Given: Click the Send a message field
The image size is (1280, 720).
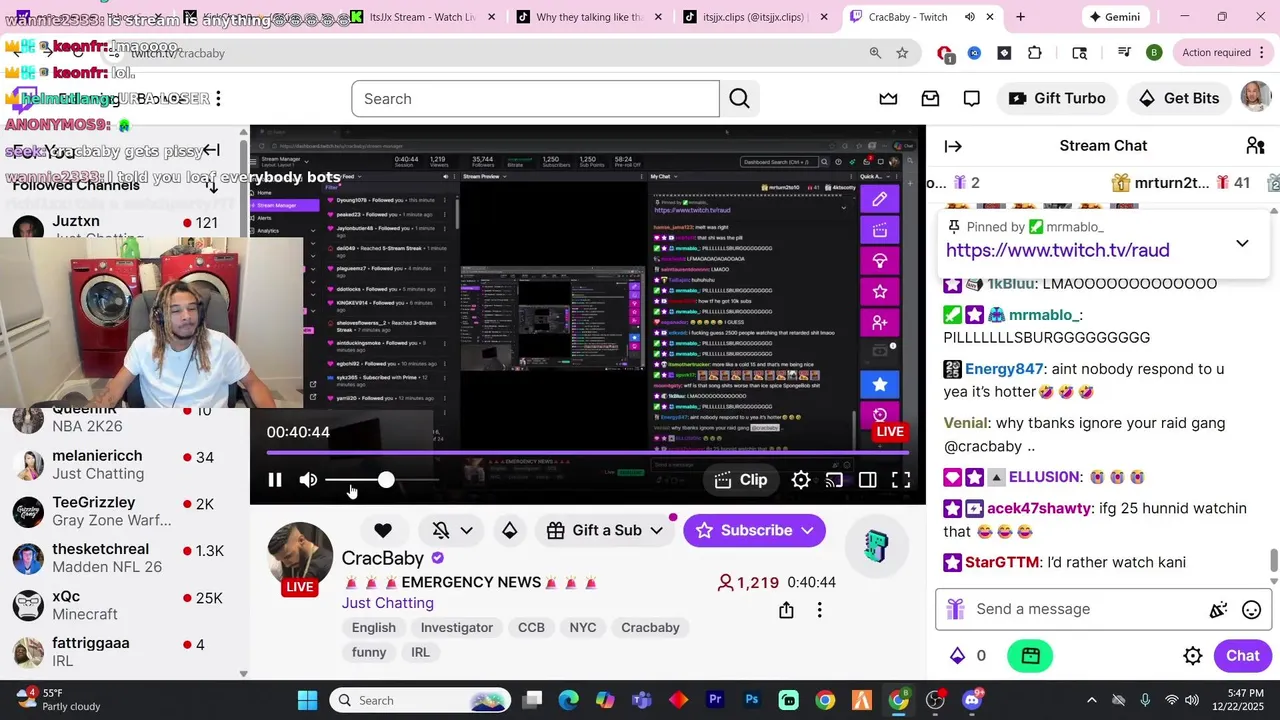Looking at the screenshot, I should point(1085,609).
